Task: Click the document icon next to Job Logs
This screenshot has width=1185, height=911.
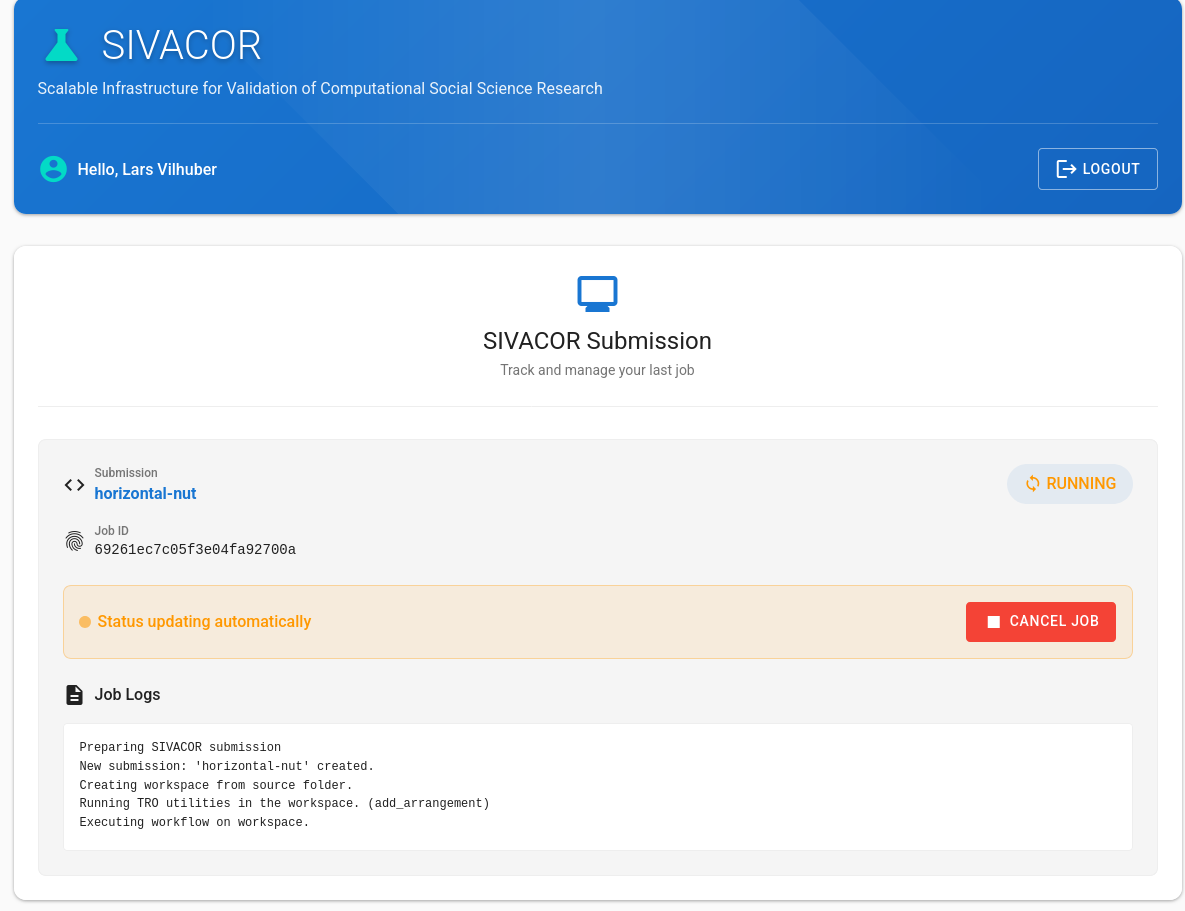Action: pos(75,694)
